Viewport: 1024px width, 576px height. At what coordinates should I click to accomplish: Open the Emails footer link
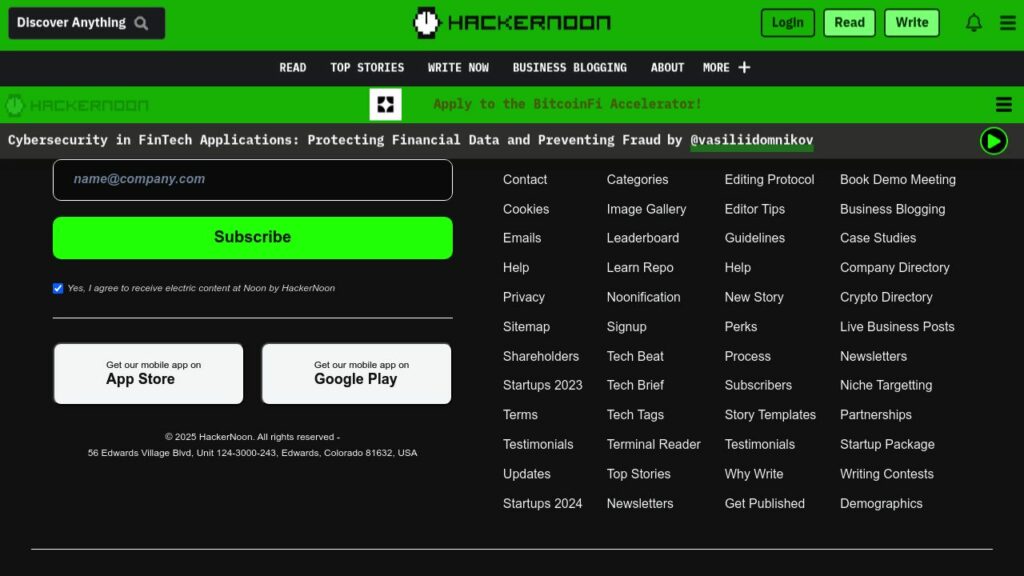522,238
